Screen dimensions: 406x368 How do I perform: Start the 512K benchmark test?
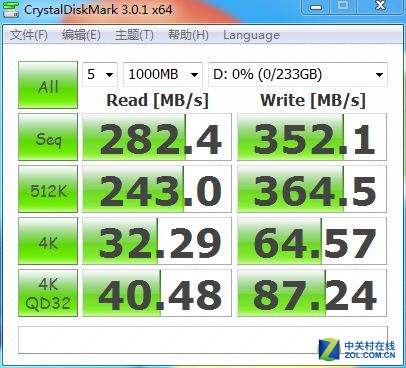pyautogui.click(x=48, y=189)
